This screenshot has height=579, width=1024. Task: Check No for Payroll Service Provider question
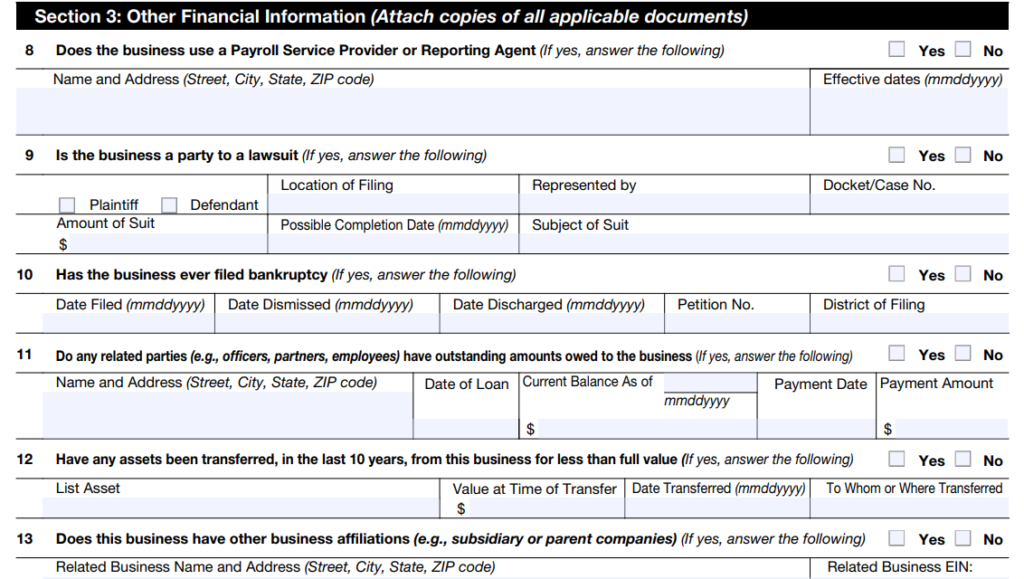pos(962,49)
